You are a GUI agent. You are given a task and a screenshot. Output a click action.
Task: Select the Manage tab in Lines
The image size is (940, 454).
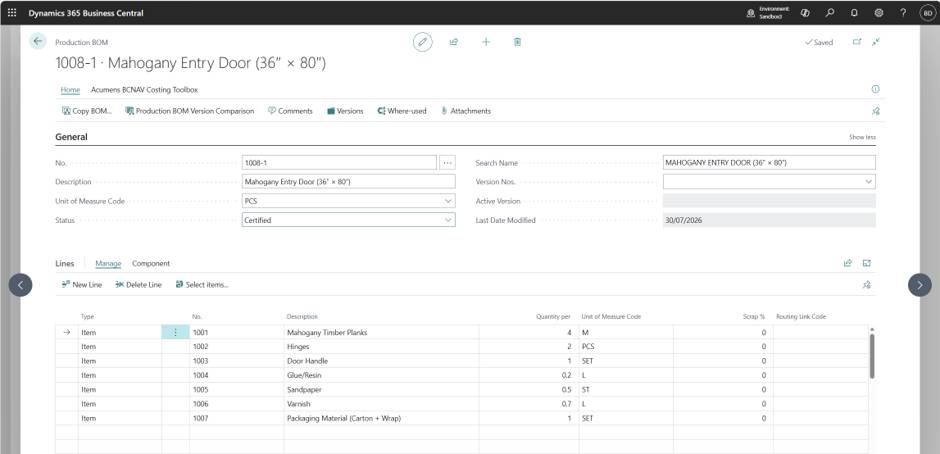(108, 264)
